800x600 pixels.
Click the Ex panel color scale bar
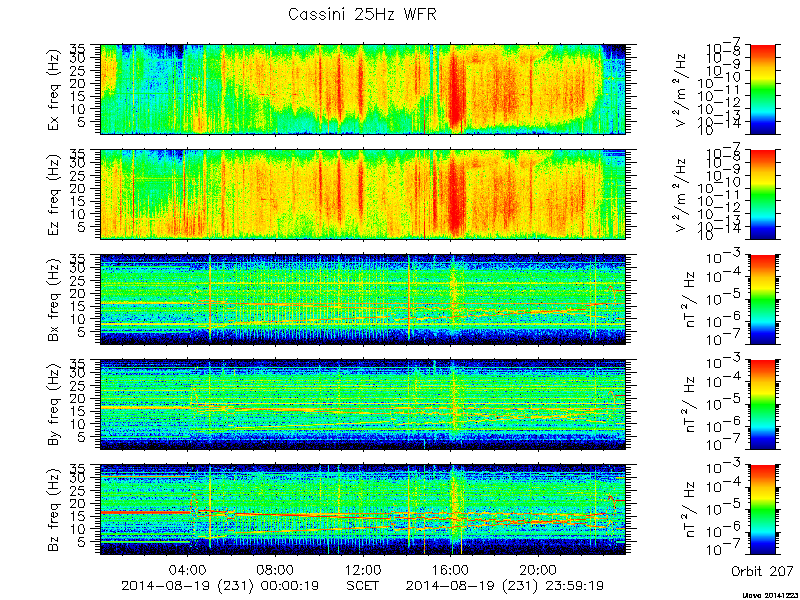(x=762, y=89)
